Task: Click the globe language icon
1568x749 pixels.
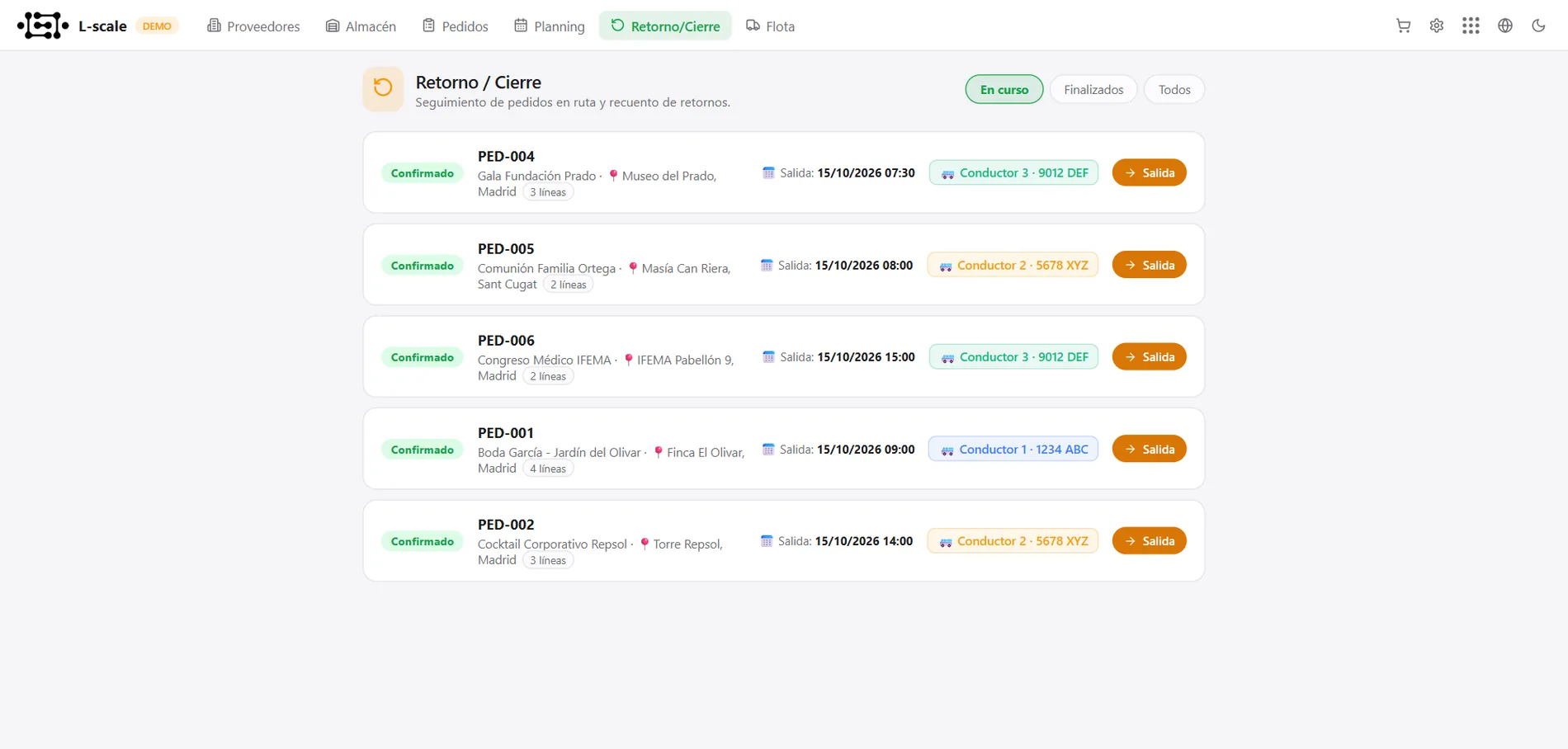Action: click(1505, 26)
